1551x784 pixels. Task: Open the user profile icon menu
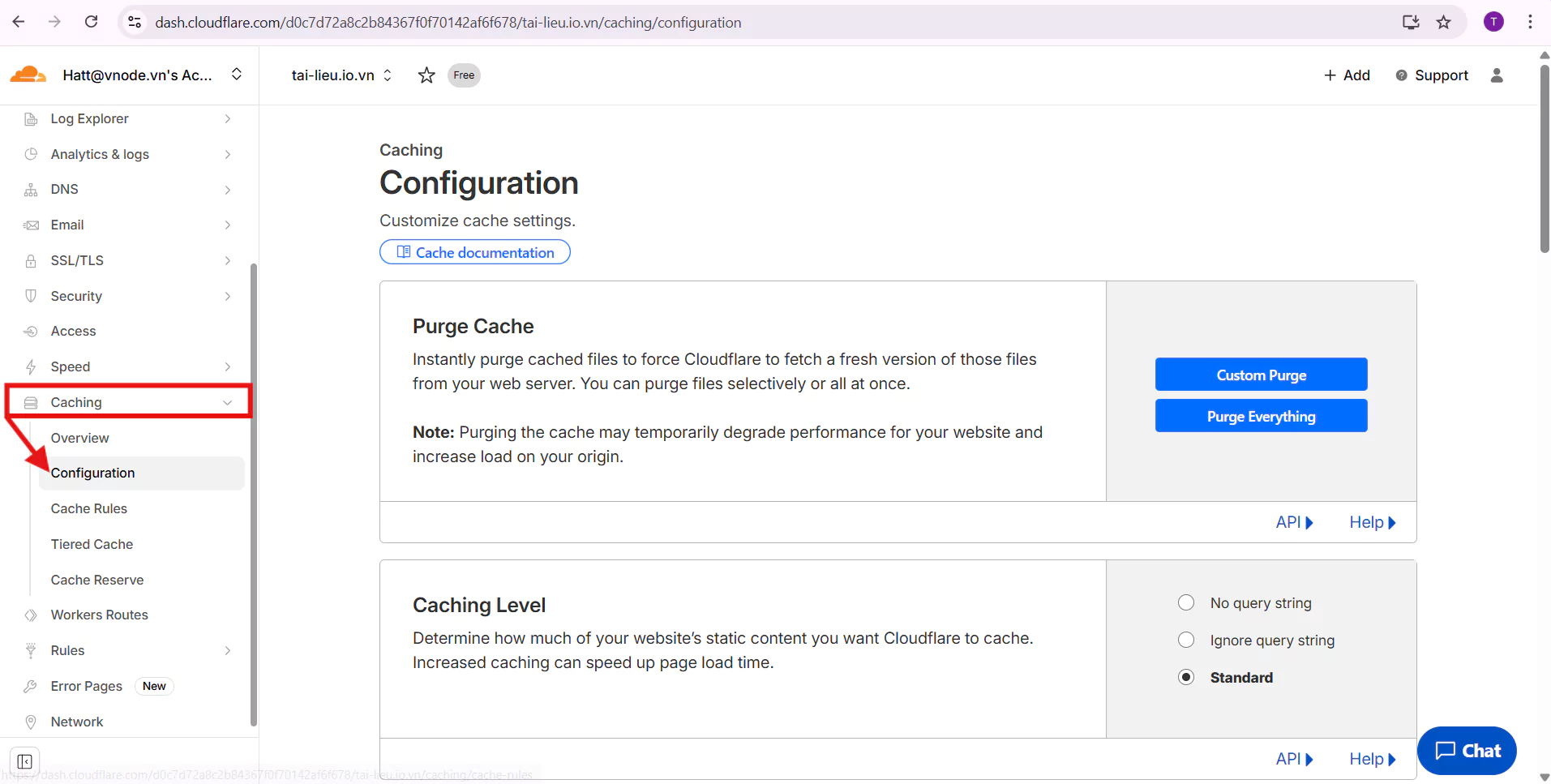[1497, 75]
